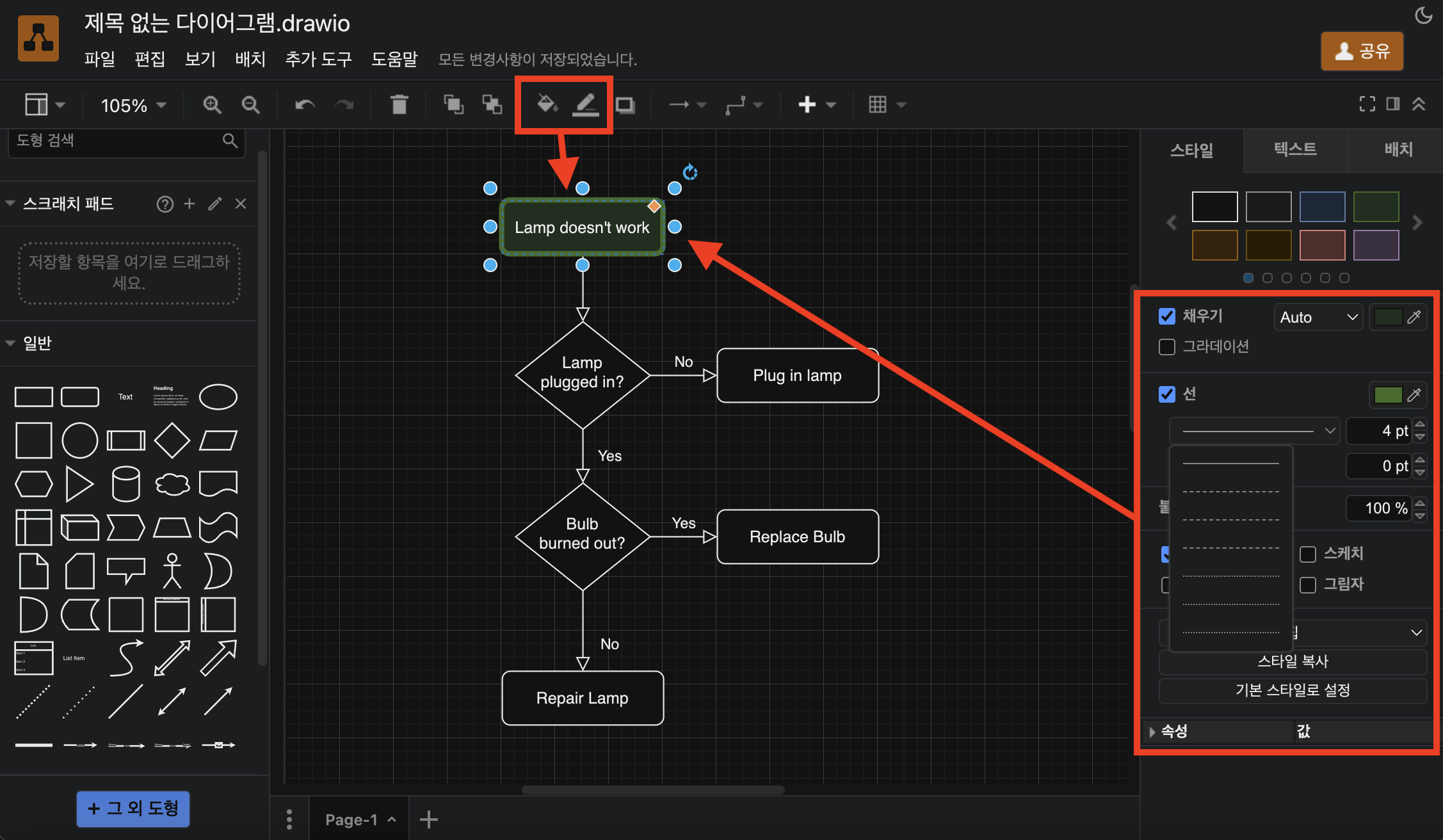Open the connection arrow style dropdown
1443x840 pixels.
click(x=687, y=104)
